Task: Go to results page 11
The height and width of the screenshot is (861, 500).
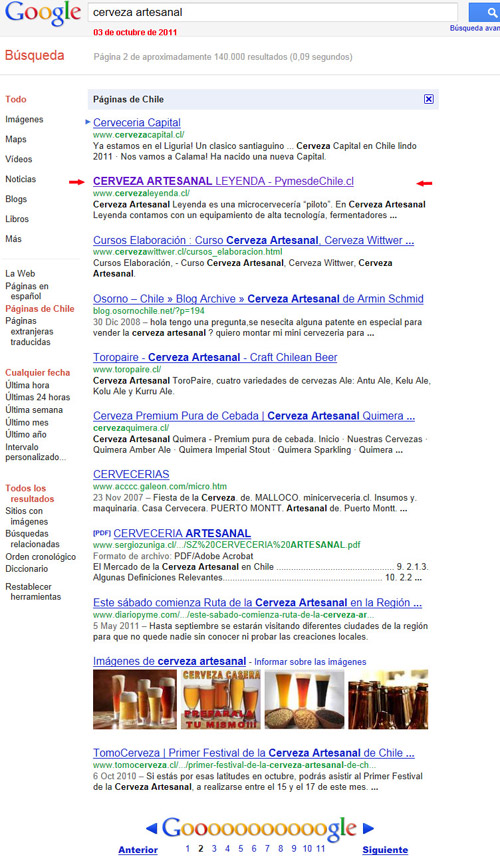Action: tap(321, 849)
